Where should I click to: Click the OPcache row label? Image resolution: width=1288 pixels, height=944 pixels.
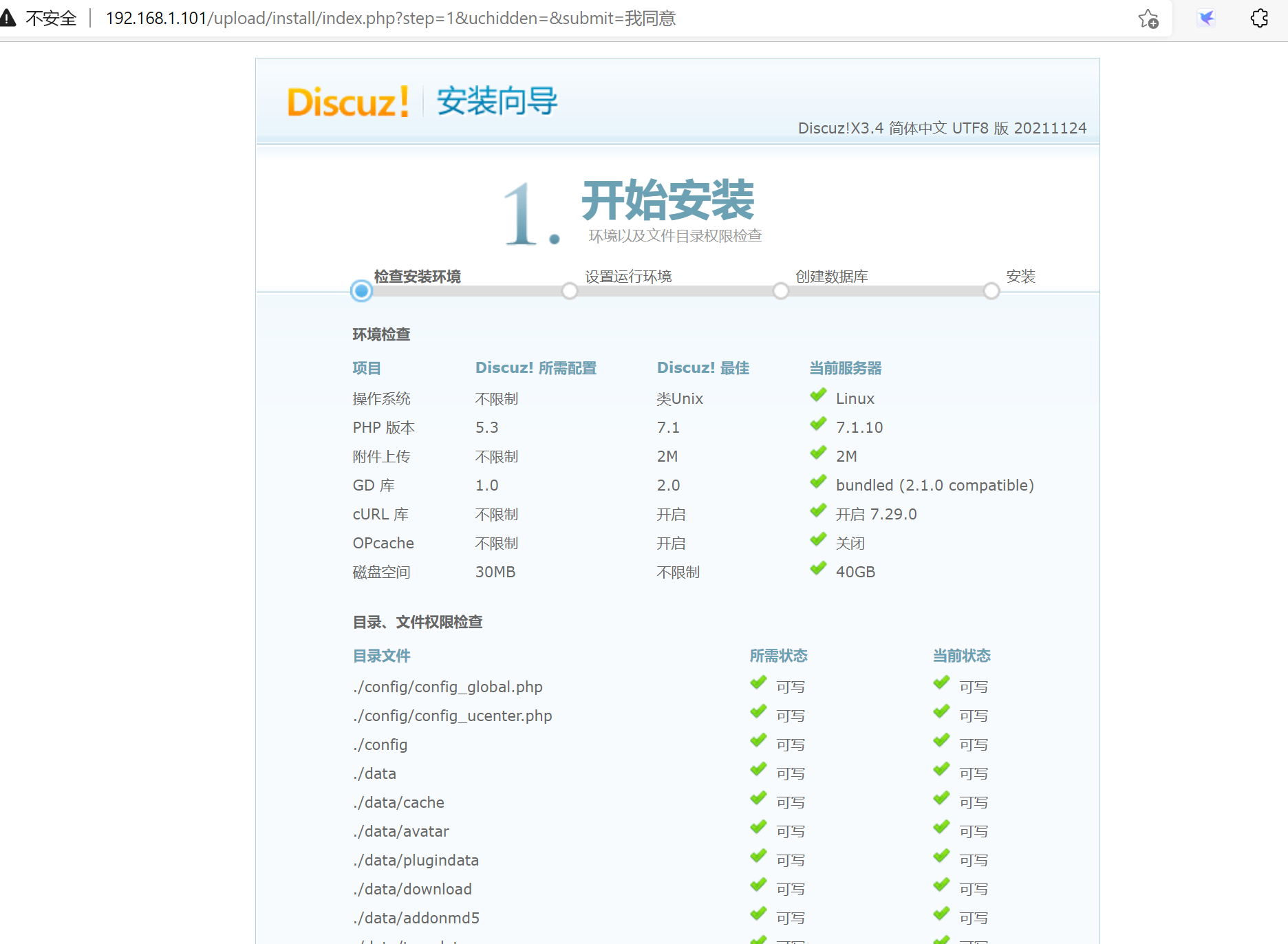click(x=383, y=543)
